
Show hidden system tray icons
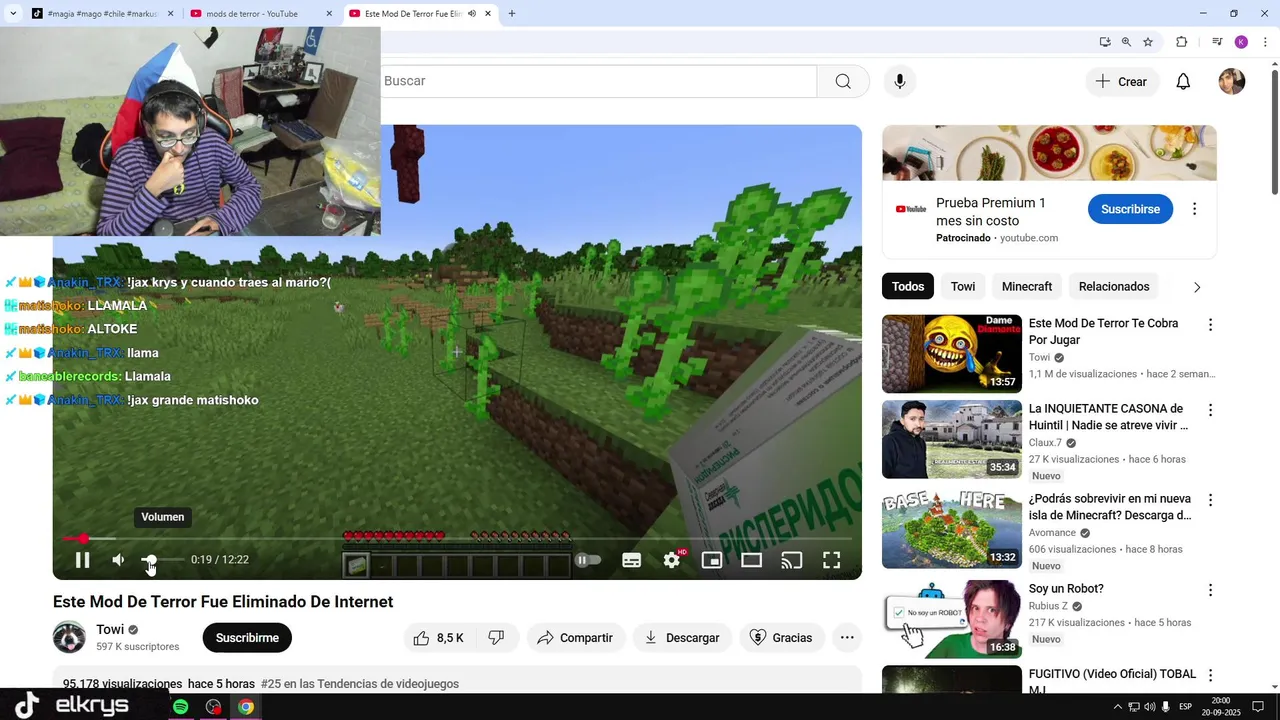[1117, 707]
